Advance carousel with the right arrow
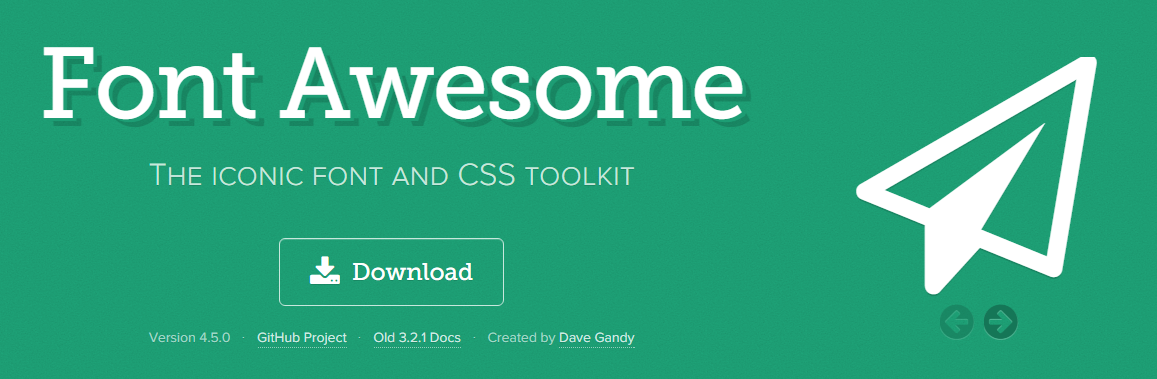 1001,321
